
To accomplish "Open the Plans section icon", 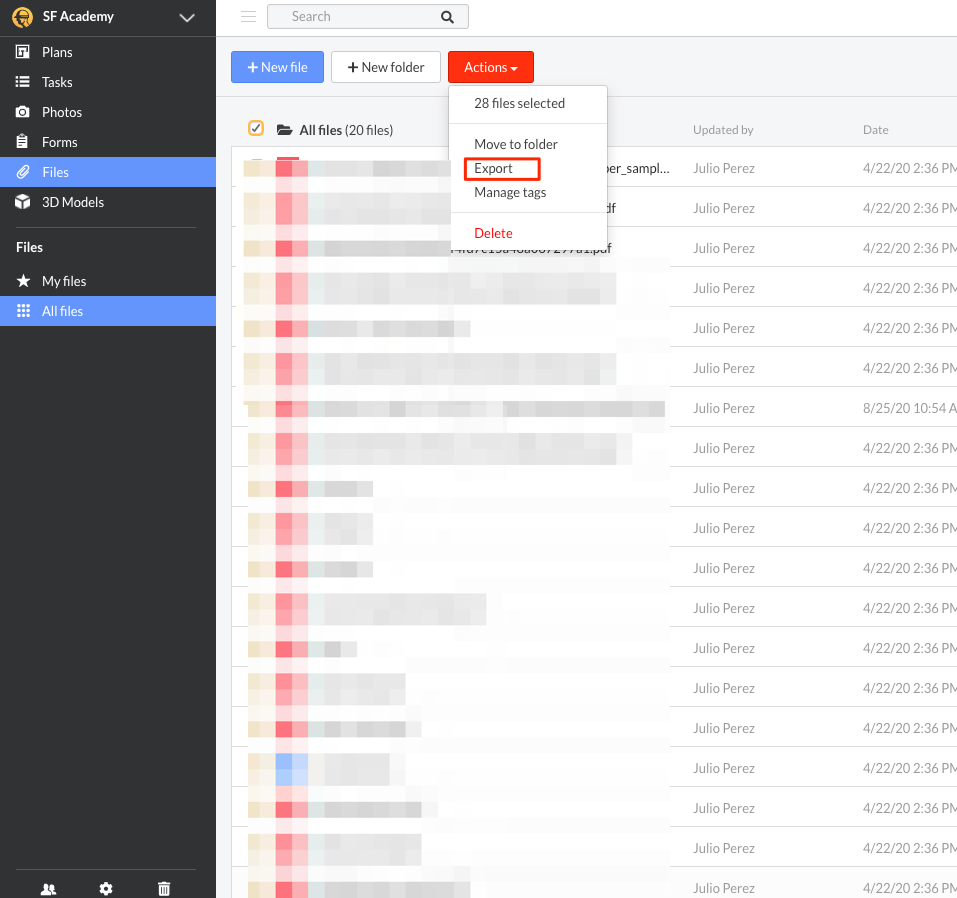I will [x=23, y=52].
